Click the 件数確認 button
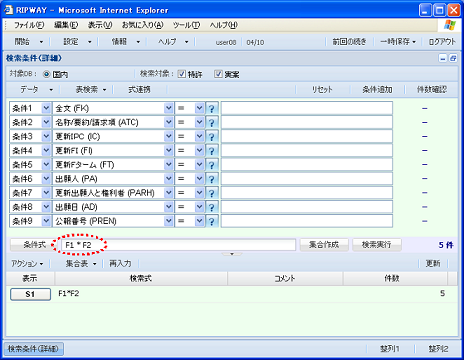This screenshot has height=360, width=464. click(432, 89)
